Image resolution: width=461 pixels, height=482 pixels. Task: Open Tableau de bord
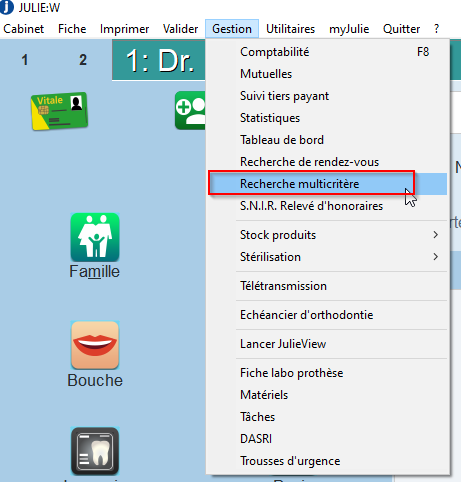point(328,140)
